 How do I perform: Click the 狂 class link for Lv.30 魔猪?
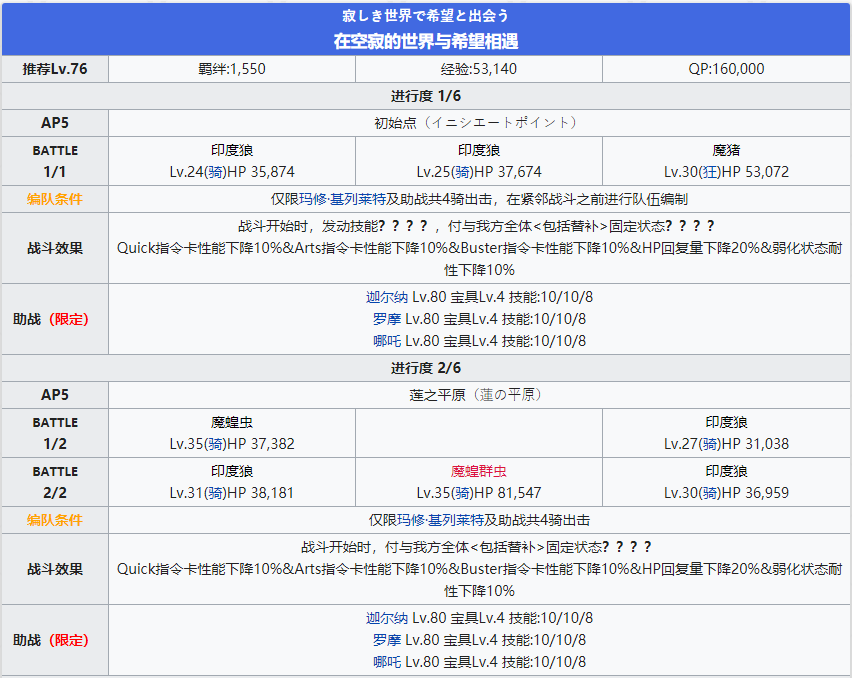710,172
